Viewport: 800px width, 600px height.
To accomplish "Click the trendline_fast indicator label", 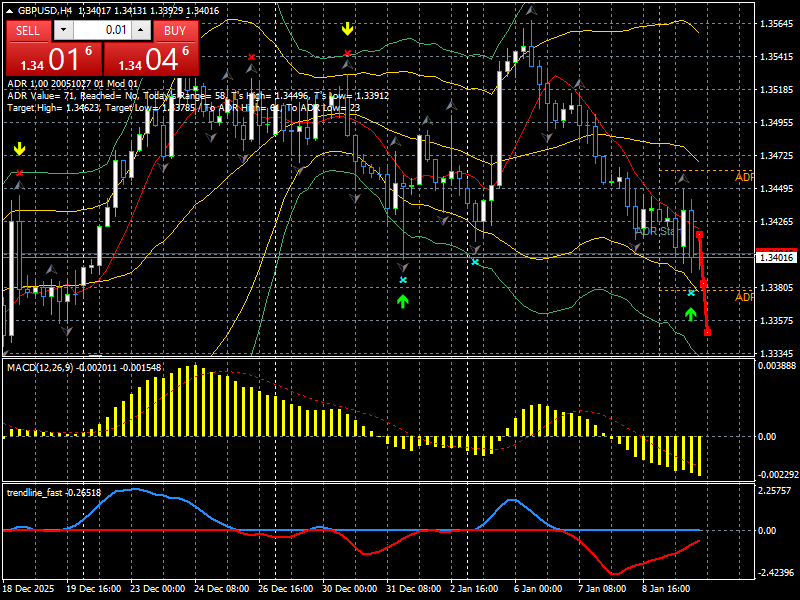I will pyautogui.click(x=35, y=493).
